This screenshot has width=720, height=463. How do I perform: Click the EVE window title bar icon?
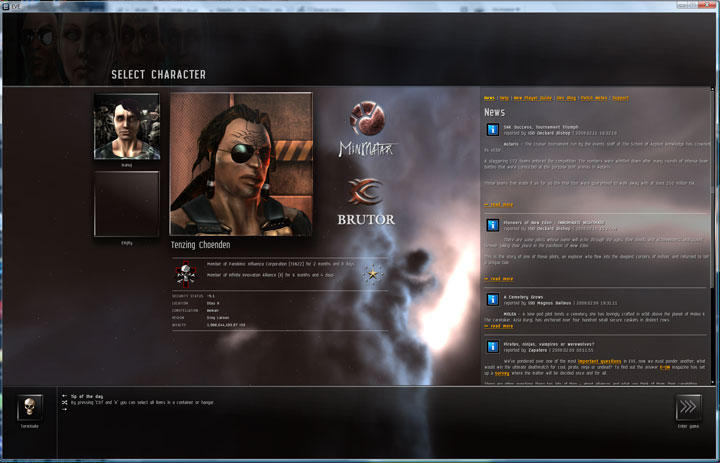[x=6, y=6]
